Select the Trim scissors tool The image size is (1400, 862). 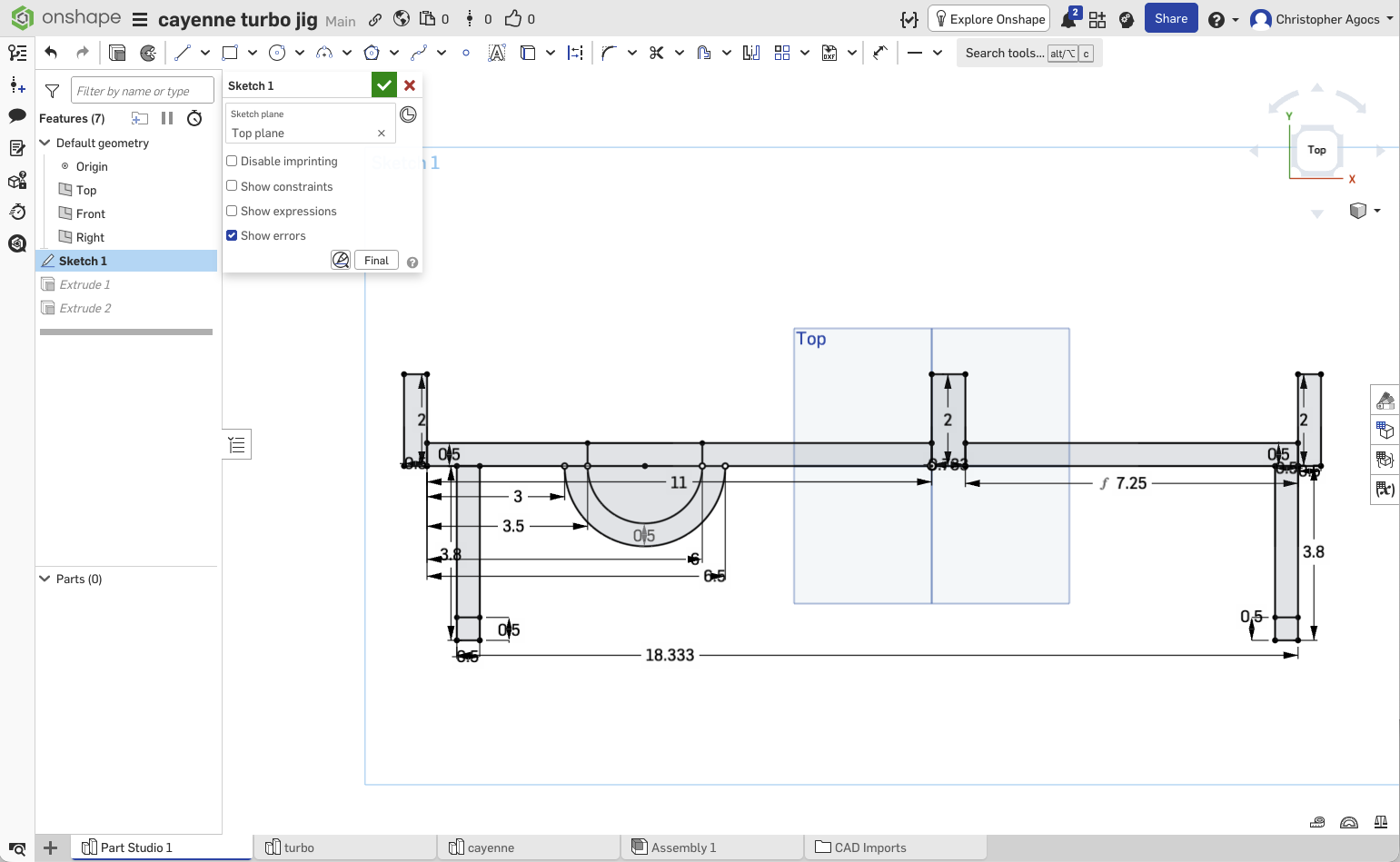click(657, 53)
